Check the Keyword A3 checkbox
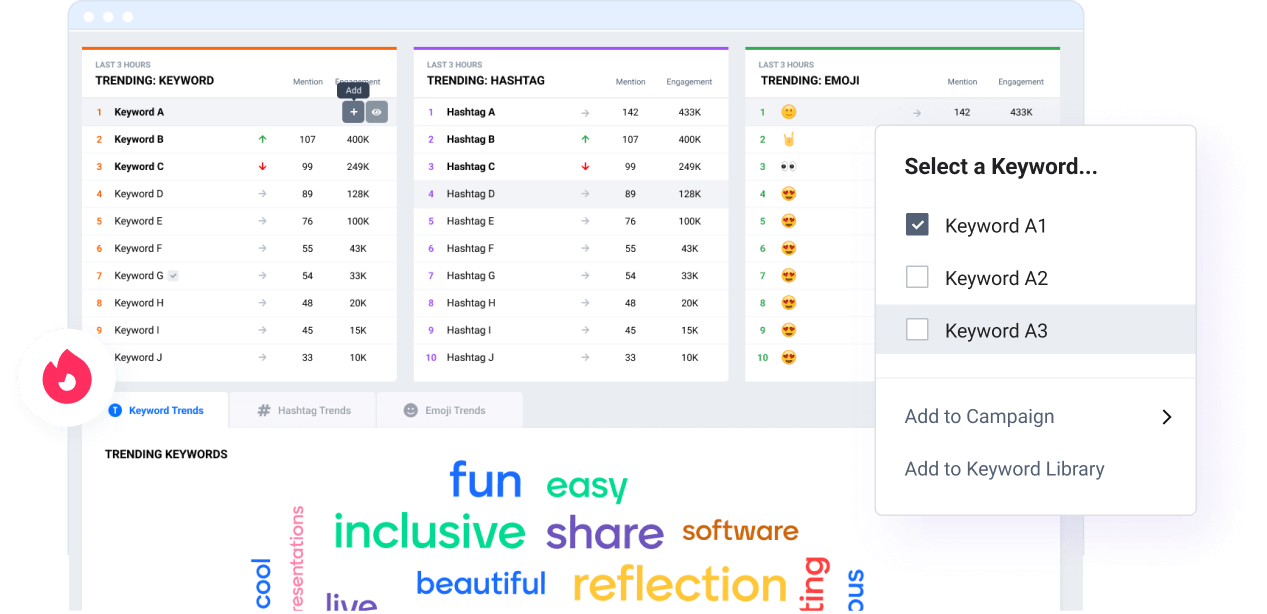The height and width of the screenshot is (614, 1267). [916, 330]
